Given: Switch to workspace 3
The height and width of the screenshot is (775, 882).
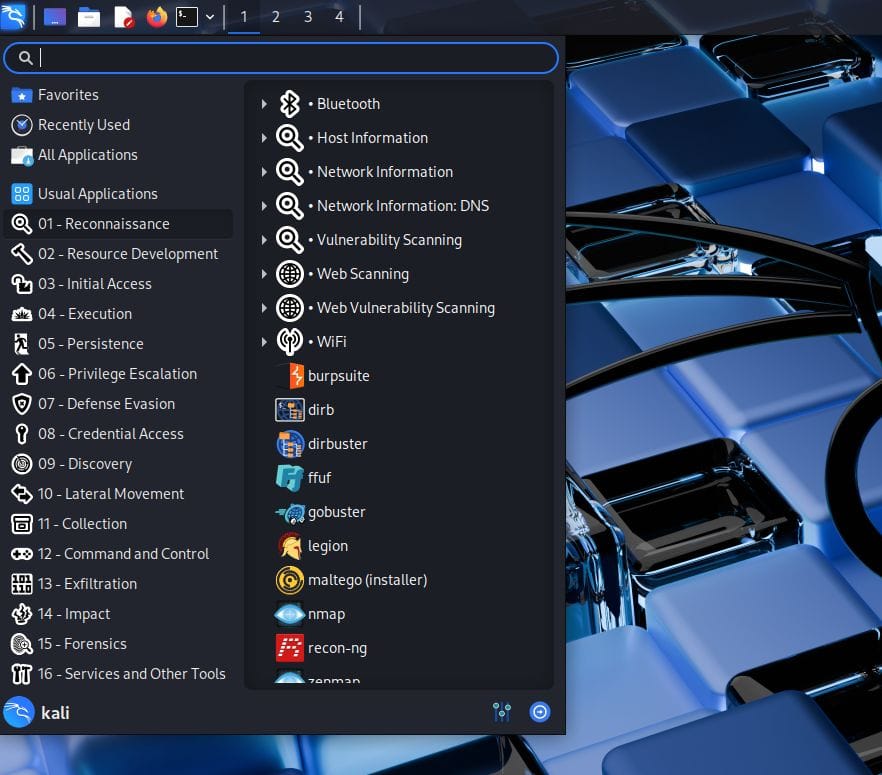Looking at the screenshot, I should pyautogui.click(x=307, y=17).
